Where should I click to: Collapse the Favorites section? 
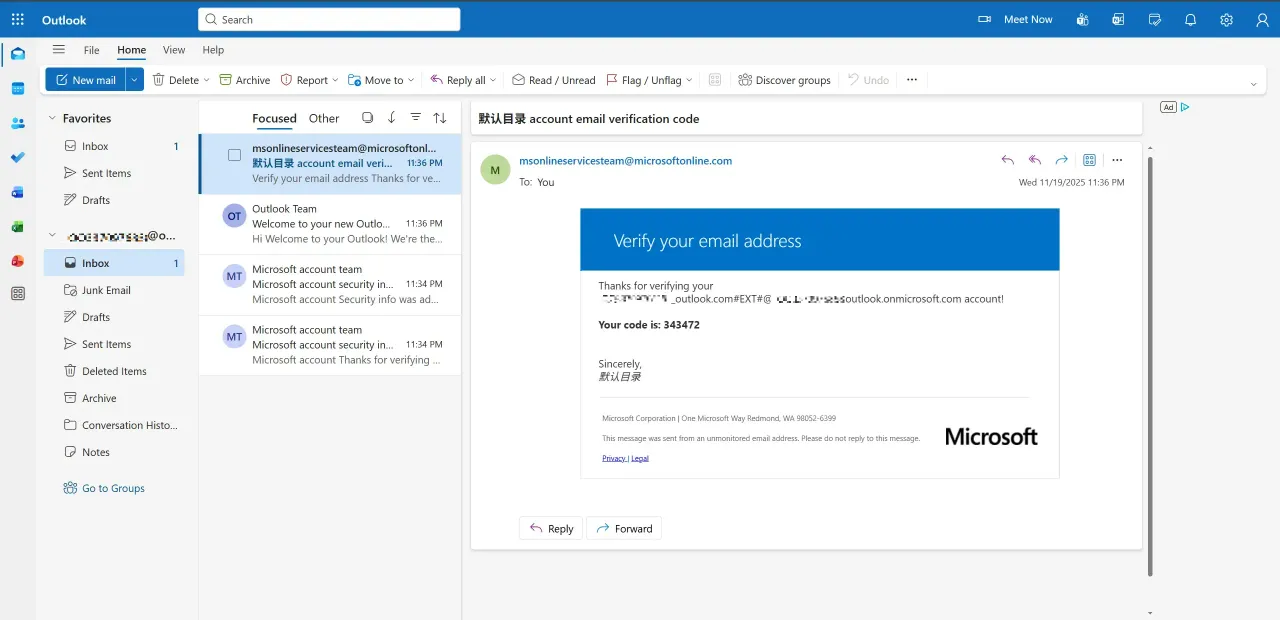[x=52, y=118]
